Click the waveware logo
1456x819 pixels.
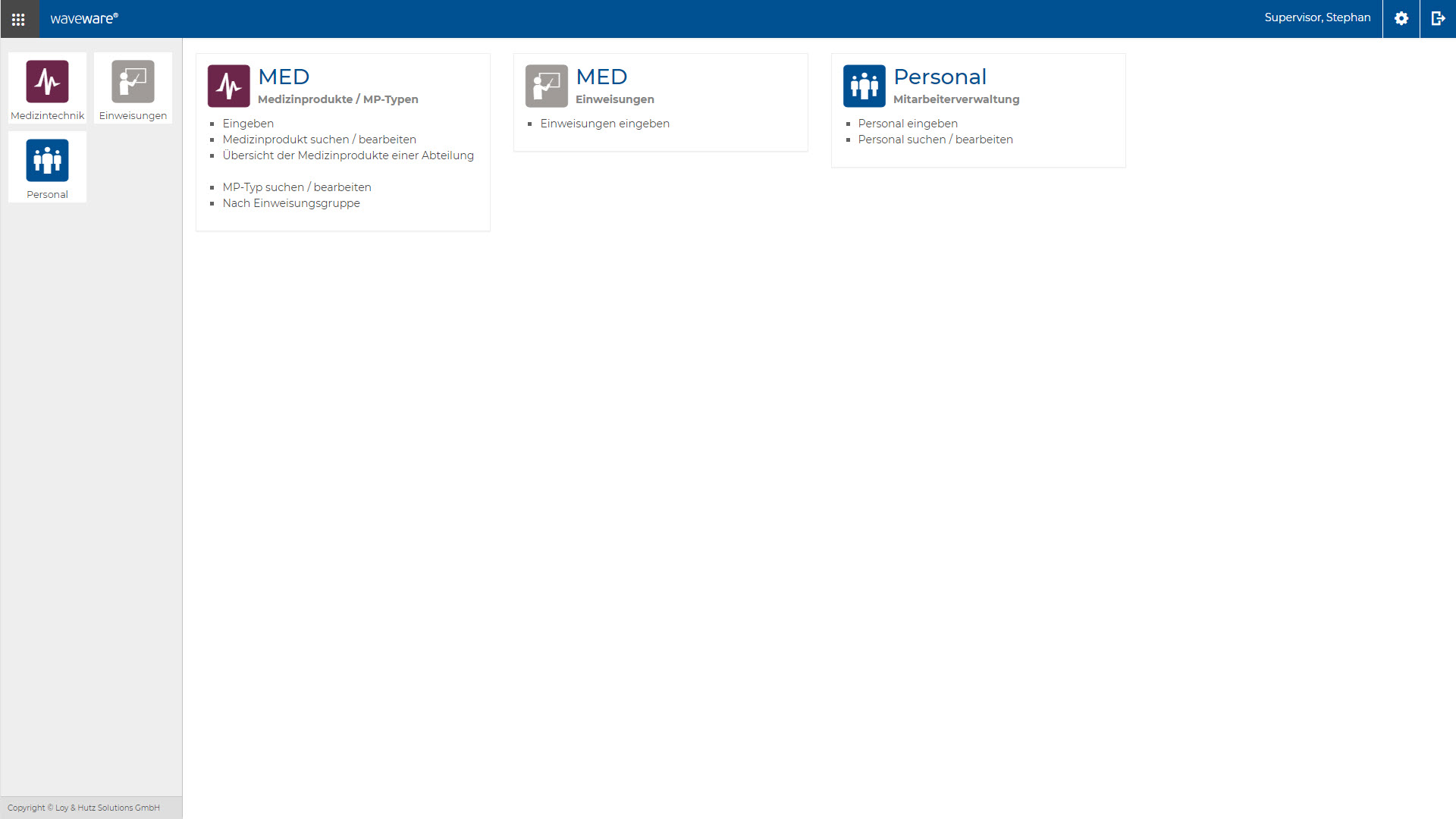(x=84, y=18)
